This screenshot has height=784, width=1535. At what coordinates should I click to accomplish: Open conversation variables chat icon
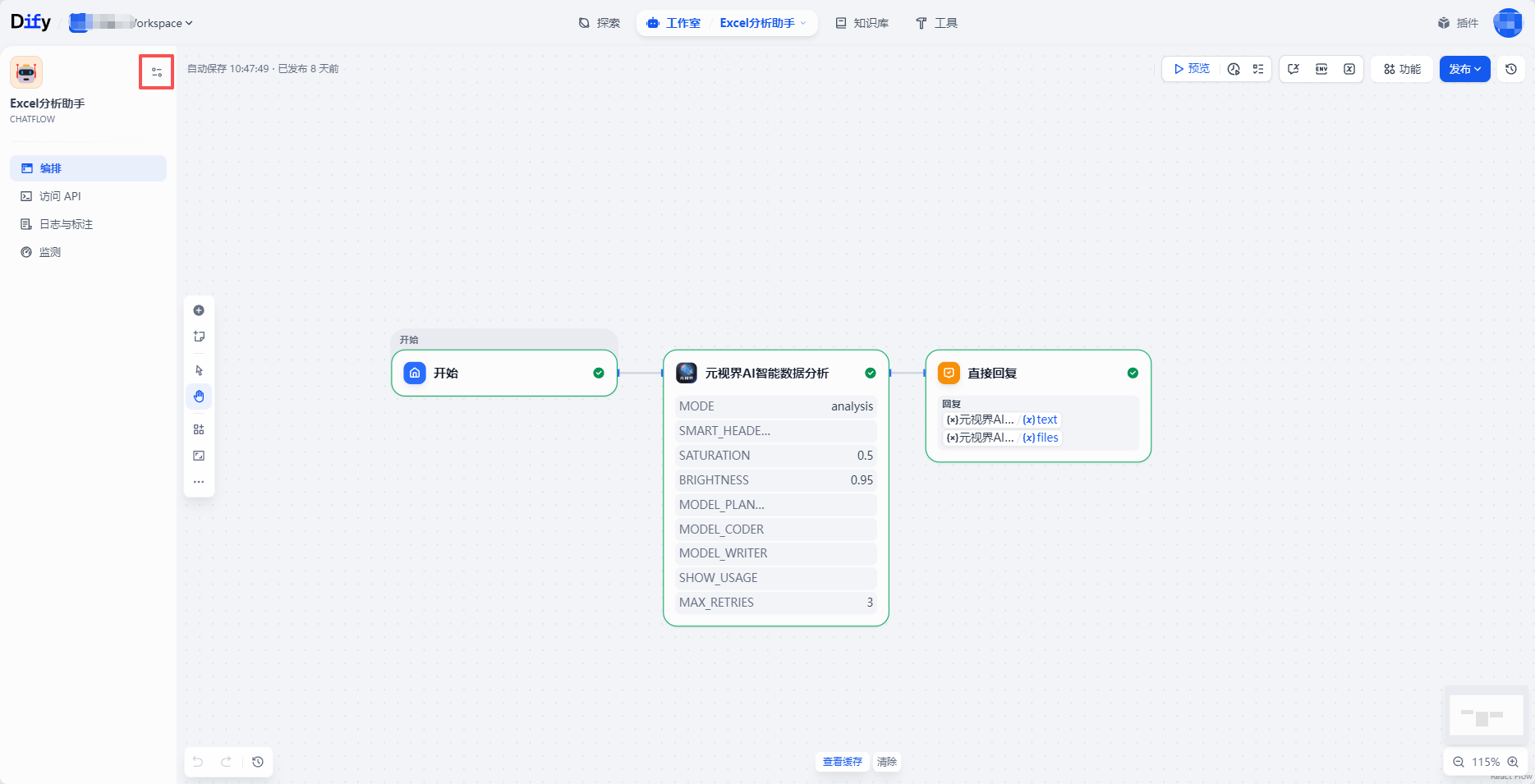(1294, 69)
